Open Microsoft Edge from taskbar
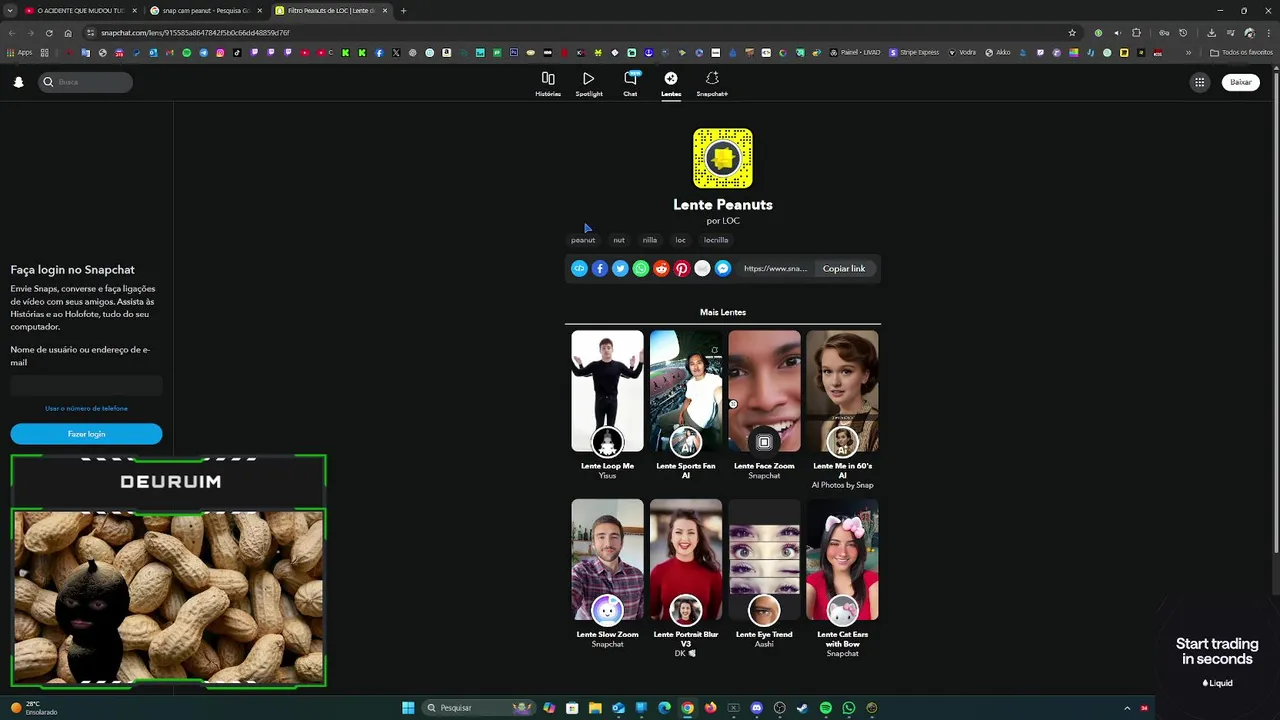The width and height of the screenshot is (1280, 720). click(x=664, y=707)
